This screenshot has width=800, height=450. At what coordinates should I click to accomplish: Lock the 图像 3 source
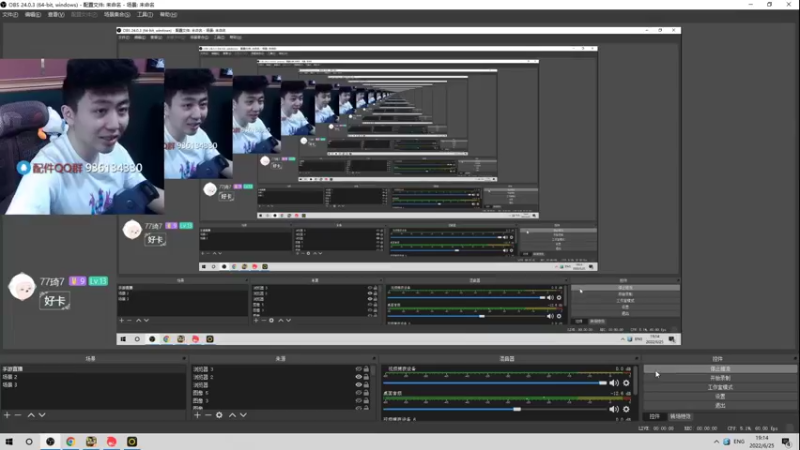coord(366,401)
